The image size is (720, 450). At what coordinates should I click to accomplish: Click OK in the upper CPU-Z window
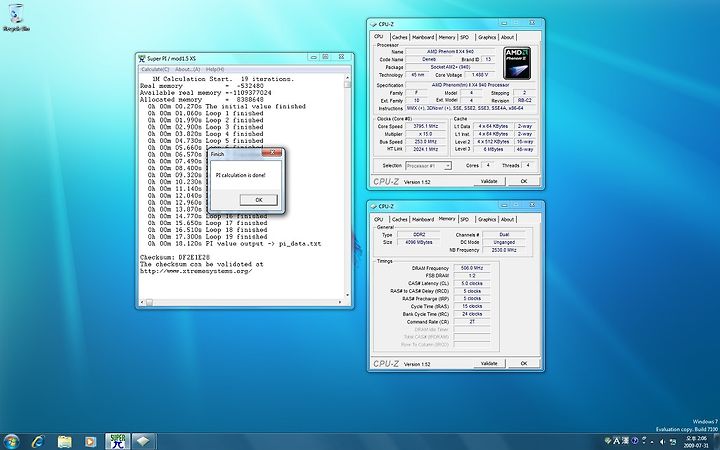point(524,181)
